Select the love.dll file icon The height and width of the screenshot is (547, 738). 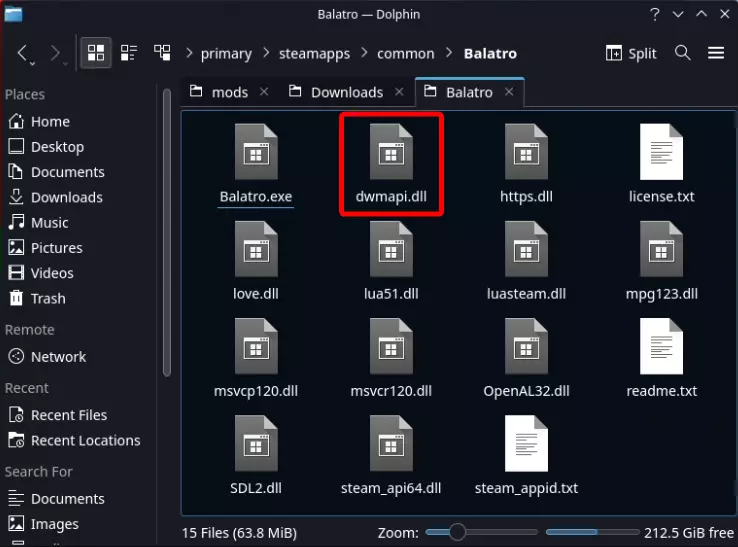[x=256, y=249]
